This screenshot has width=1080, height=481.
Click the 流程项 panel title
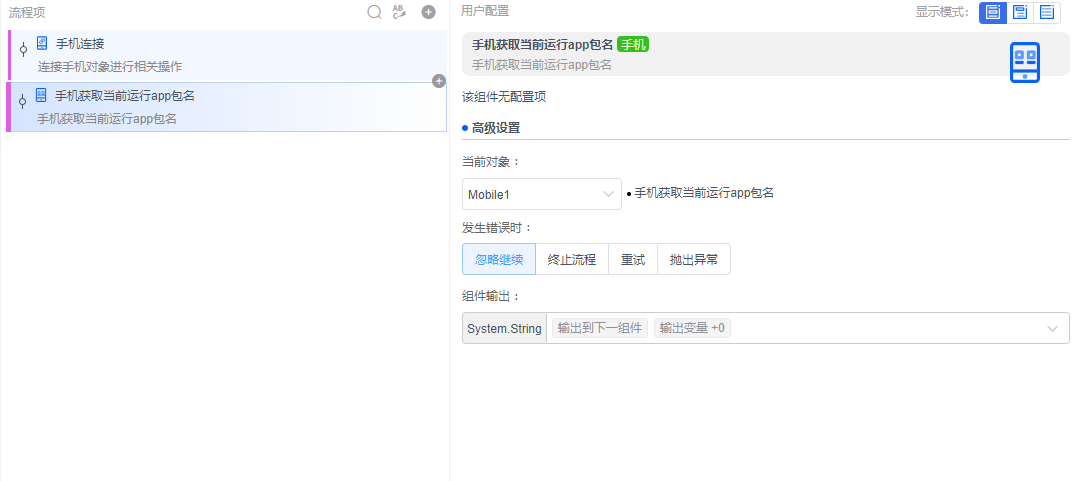coord(27,12)
